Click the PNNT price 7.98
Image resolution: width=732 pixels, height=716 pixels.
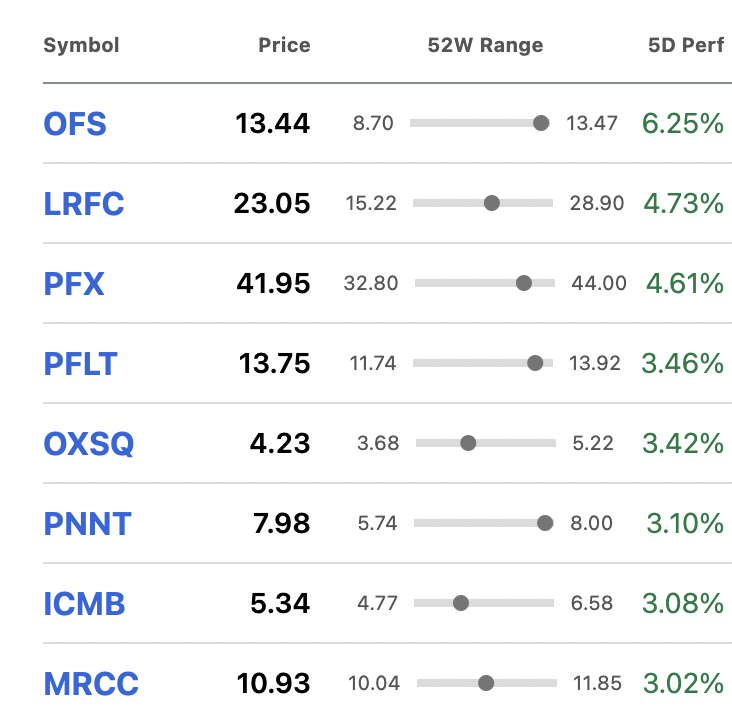pyautogui.click(x=282, y=523)
